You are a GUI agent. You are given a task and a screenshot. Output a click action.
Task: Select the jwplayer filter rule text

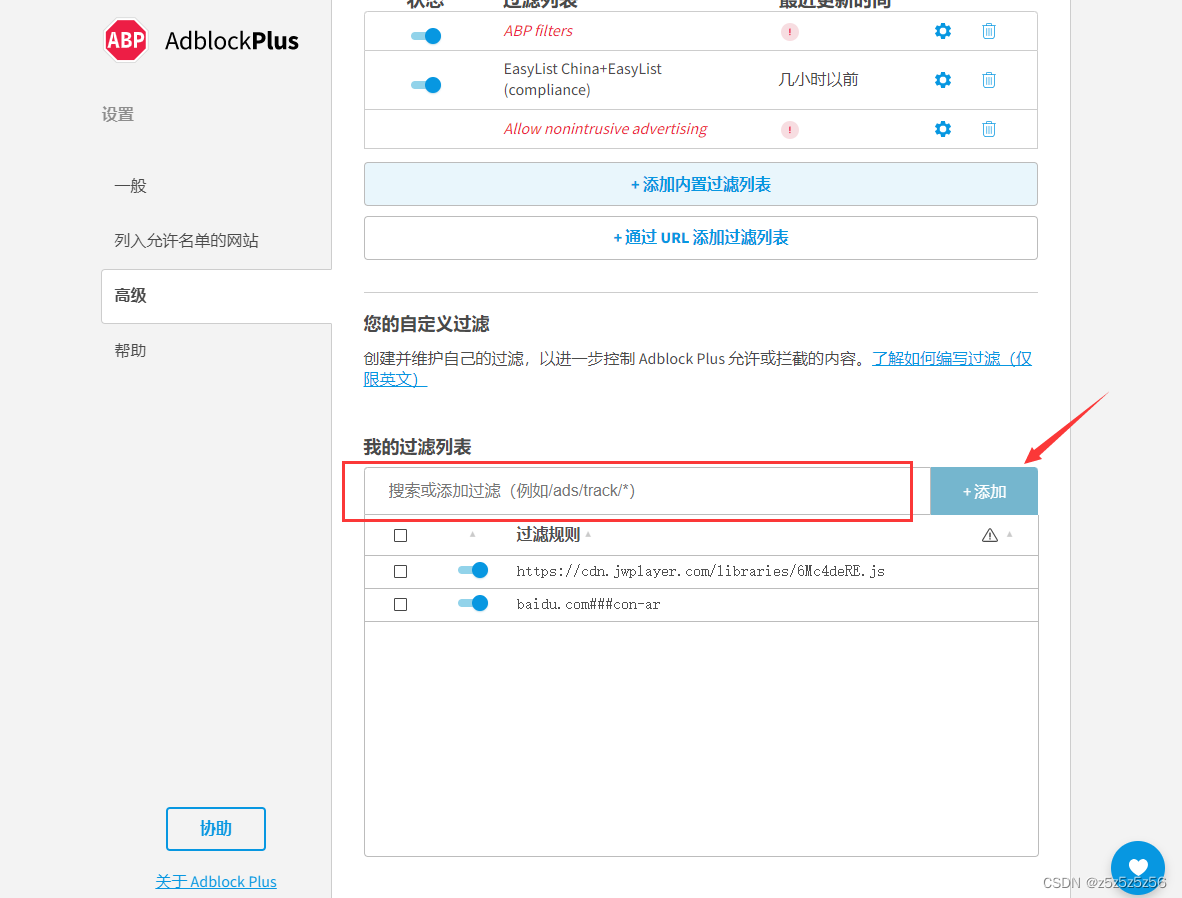(700, 572)
